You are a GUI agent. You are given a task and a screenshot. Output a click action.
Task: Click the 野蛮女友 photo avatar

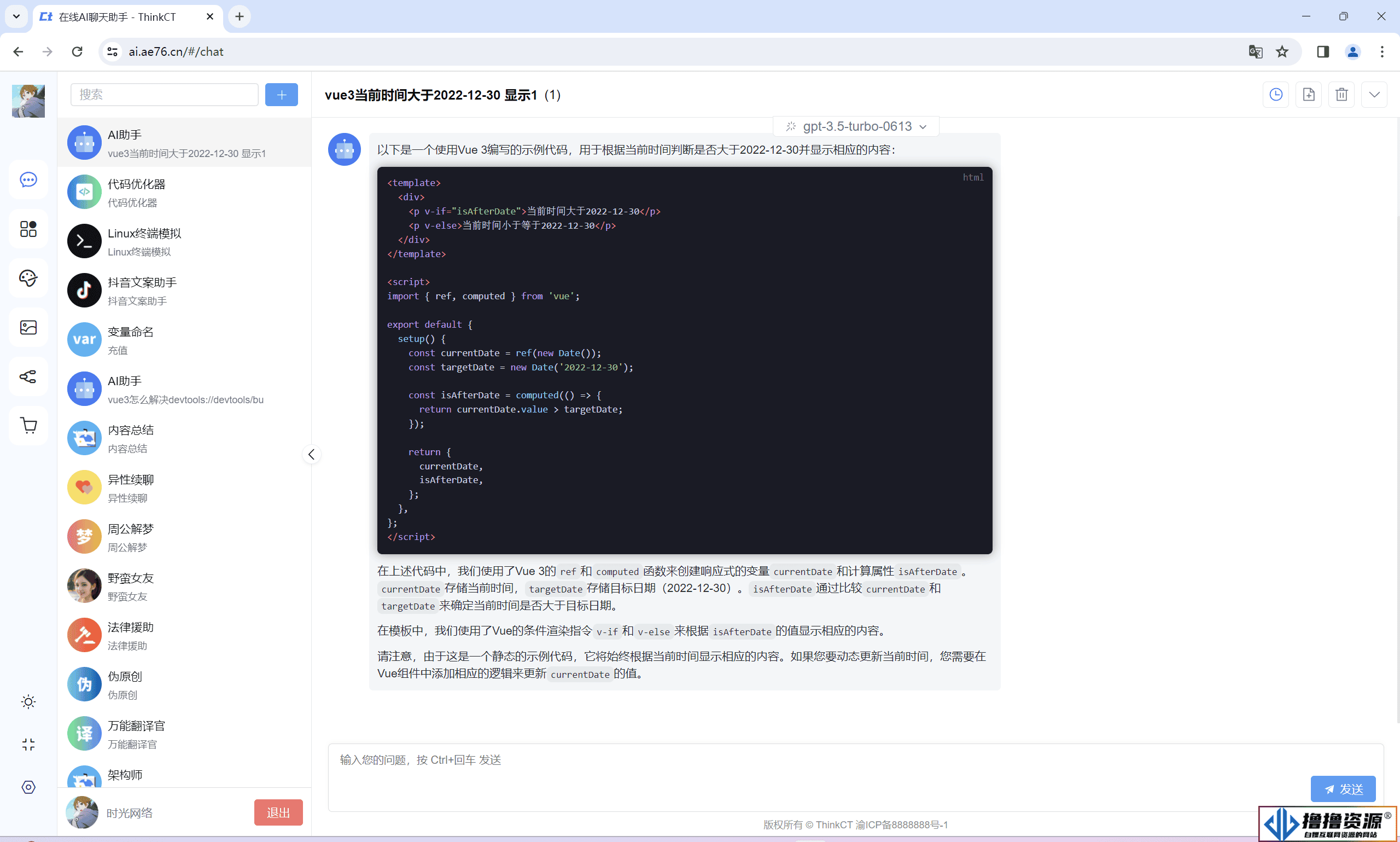pos(84,585)
